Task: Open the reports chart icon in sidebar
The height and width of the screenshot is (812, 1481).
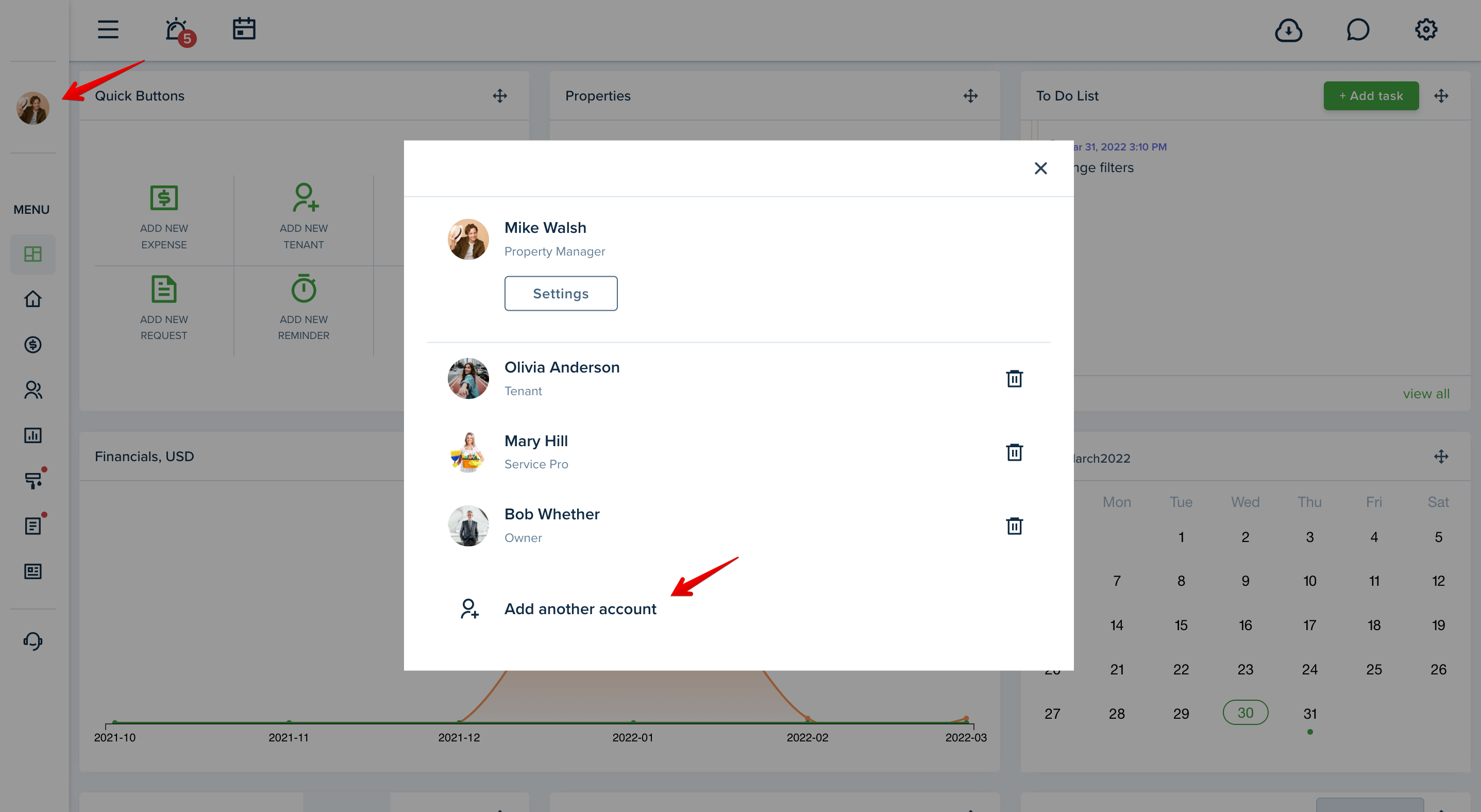Action: [x=33, y=435]
